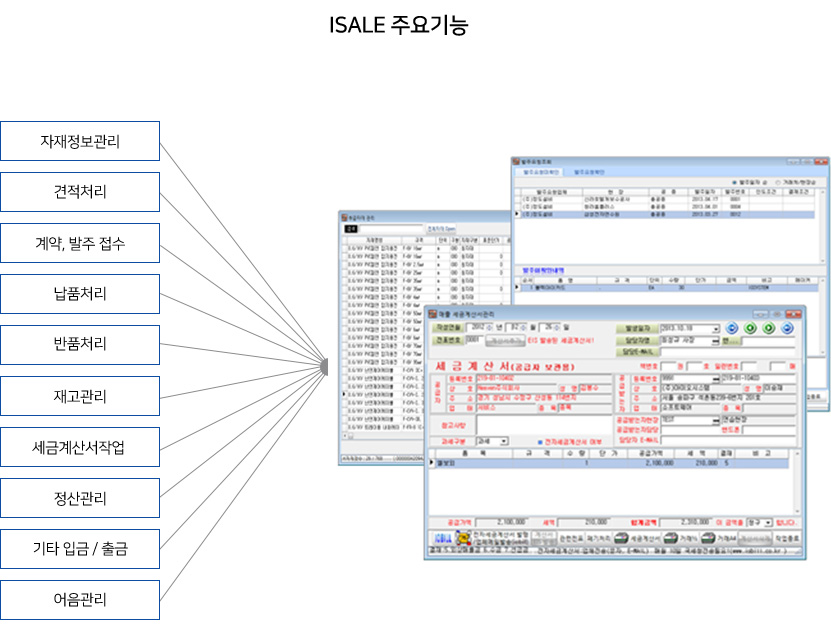Screen dimensions: 831x631
Task: Click the 현장 column header in order window
Action: pyautogui.click(x=616, y=192)
